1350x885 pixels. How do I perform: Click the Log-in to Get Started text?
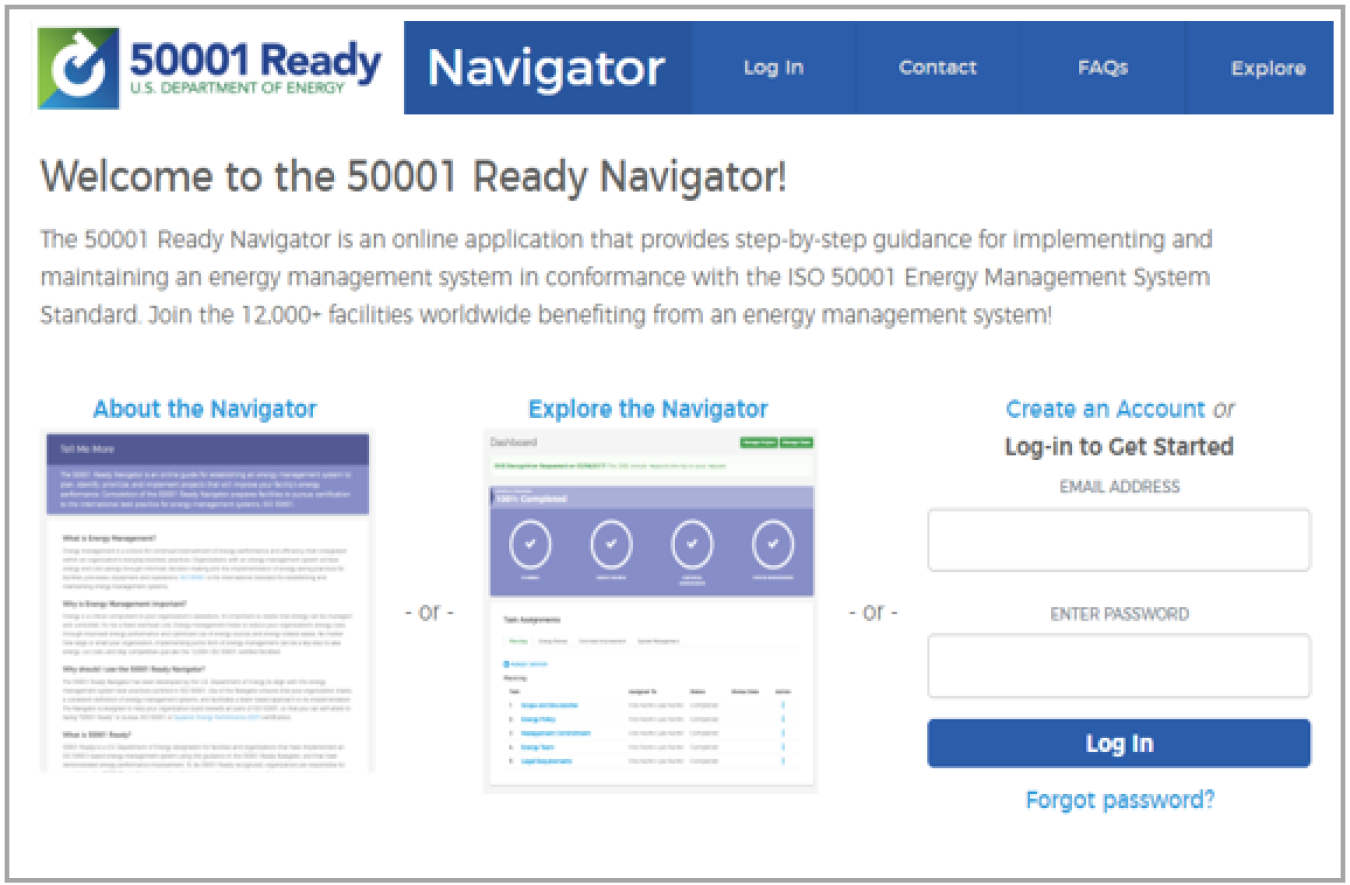point(1119,446)
